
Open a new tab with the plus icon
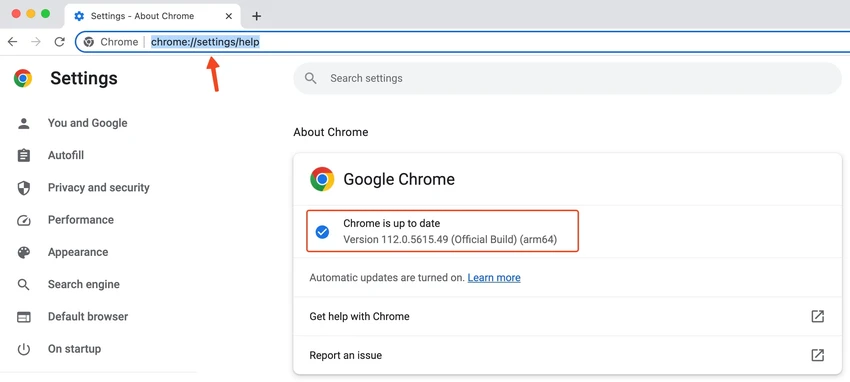256,16
